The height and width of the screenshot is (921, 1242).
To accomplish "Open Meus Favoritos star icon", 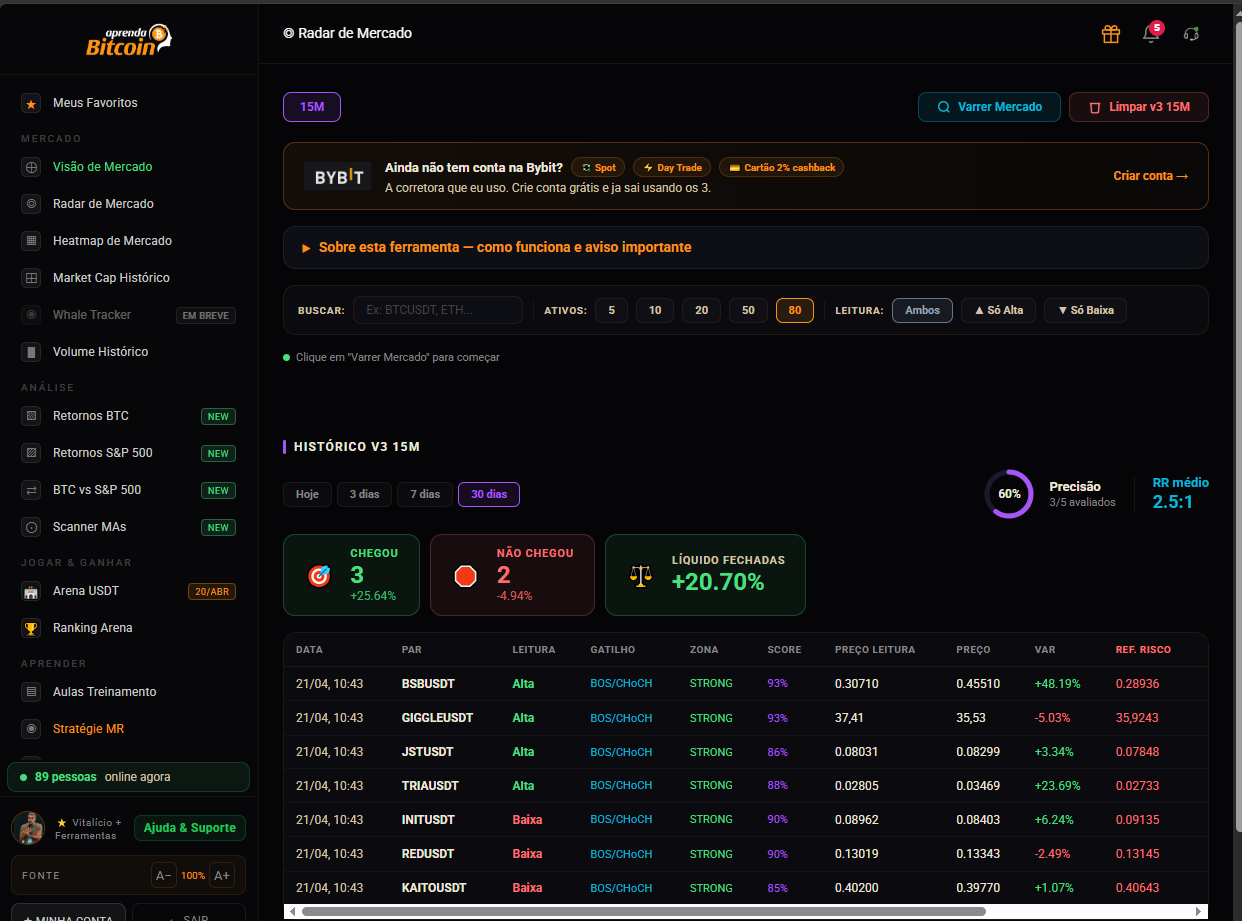I will pos(31,103).
